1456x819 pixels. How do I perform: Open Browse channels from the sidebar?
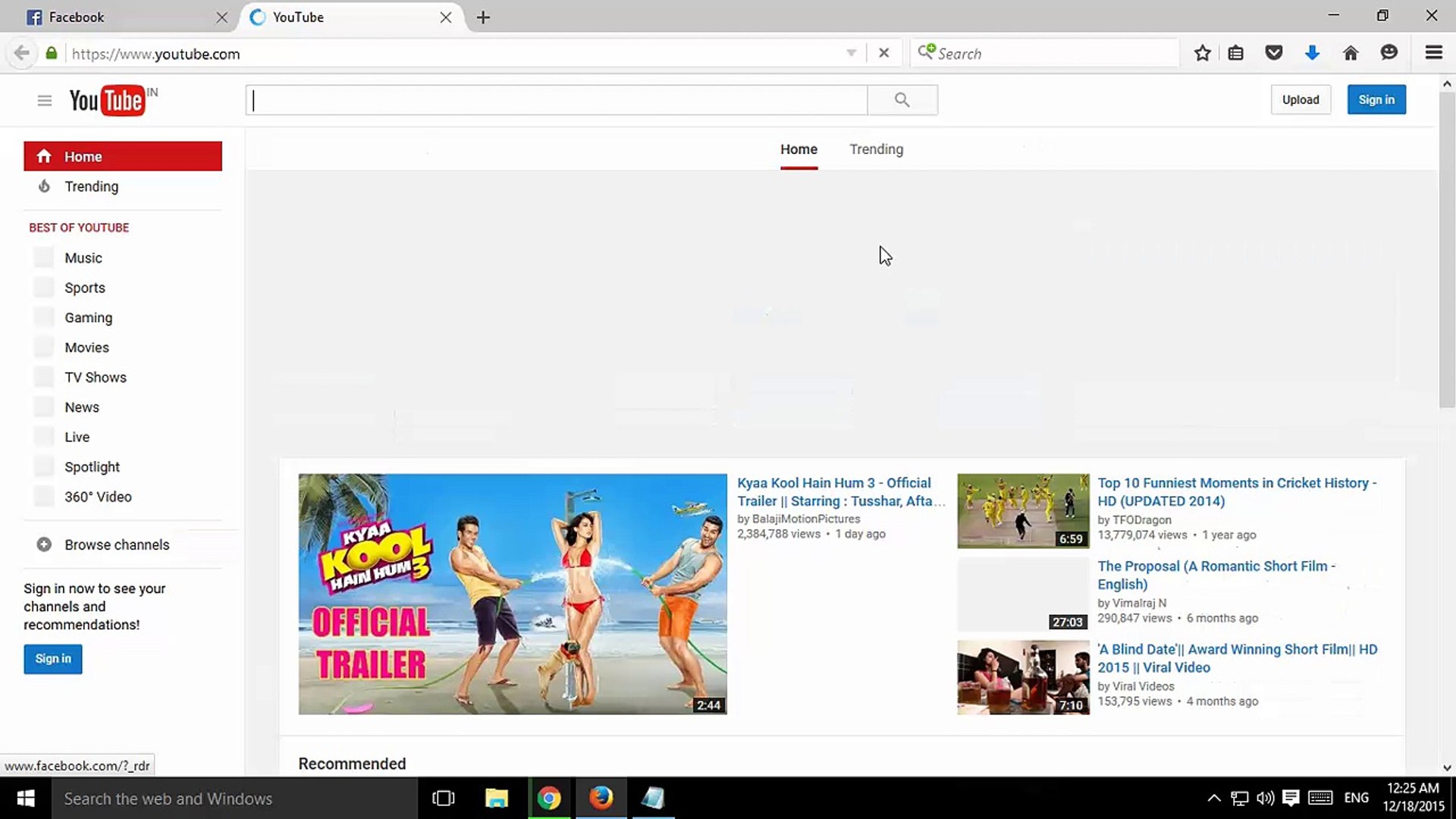[x=116, y=544]
